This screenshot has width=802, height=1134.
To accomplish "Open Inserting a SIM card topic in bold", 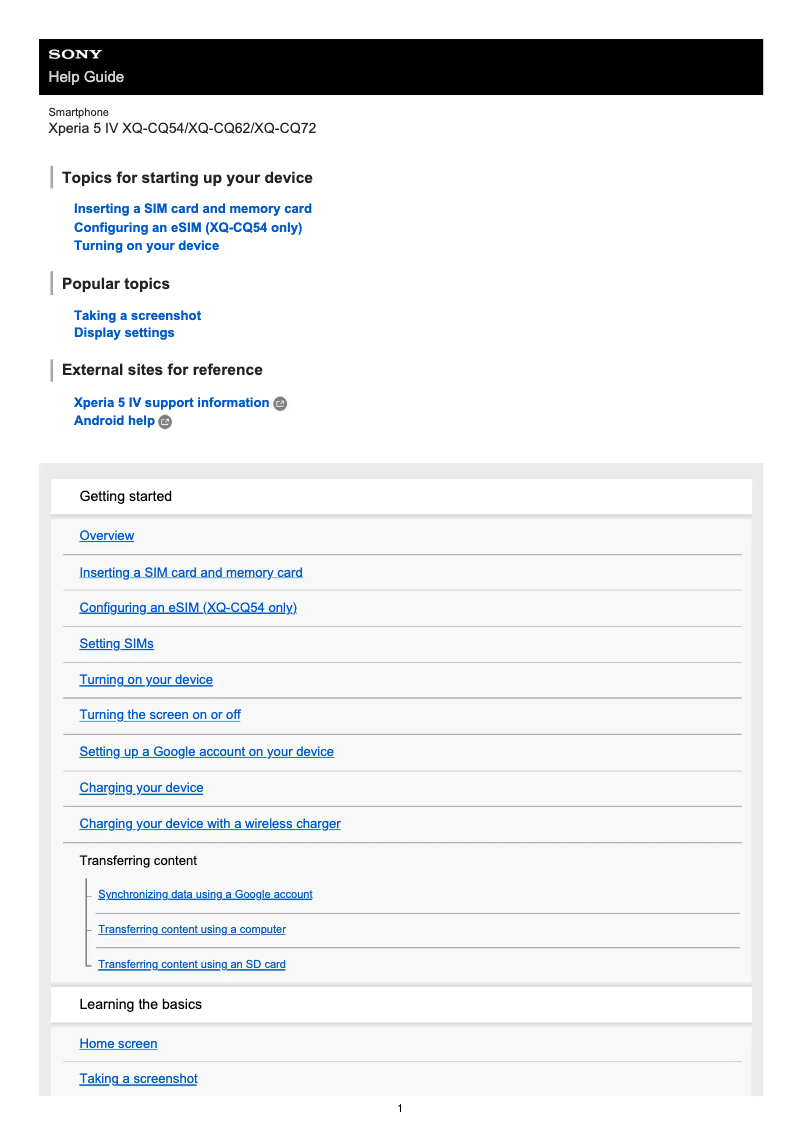I will tap(193, 209).
